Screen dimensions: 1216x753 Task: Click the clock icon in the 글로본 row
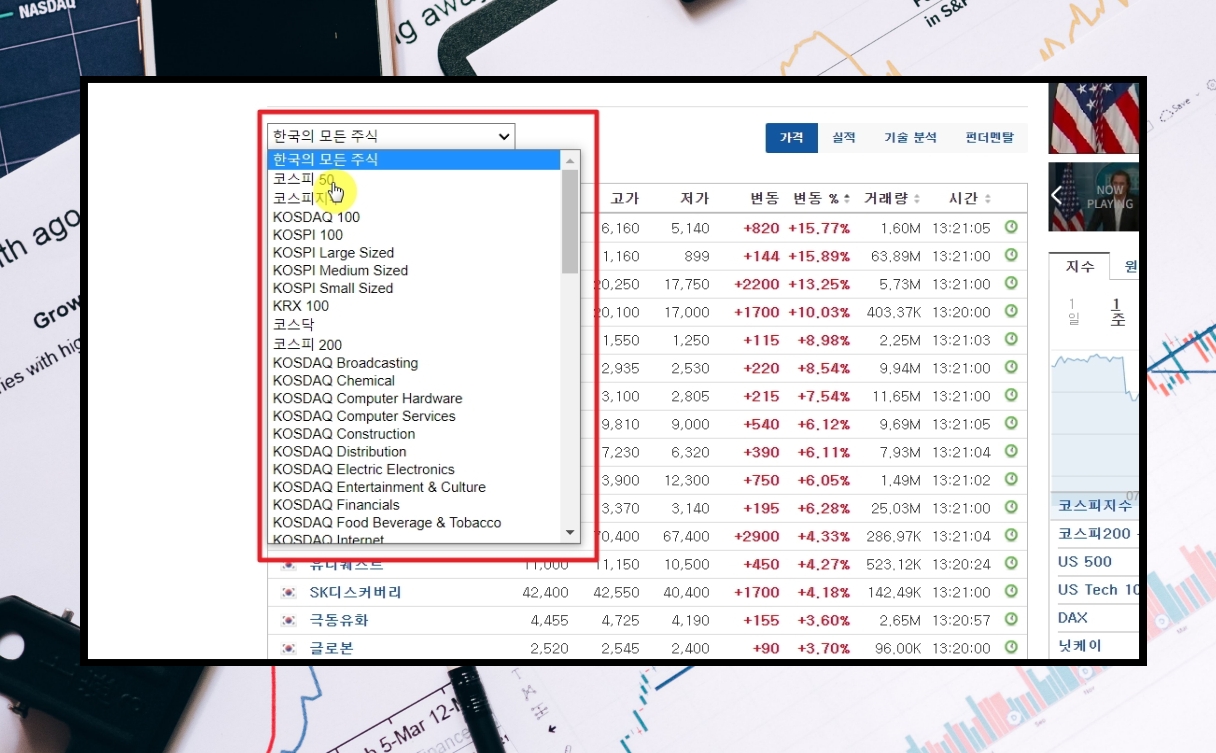tap(1011, 648)
